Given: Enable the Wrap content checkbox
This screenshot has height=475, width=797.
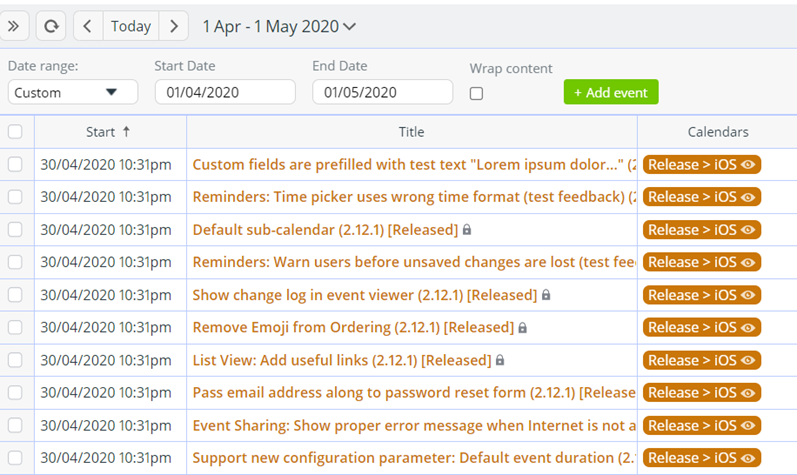Looking at the screenshot, I should tap(476, 93).
